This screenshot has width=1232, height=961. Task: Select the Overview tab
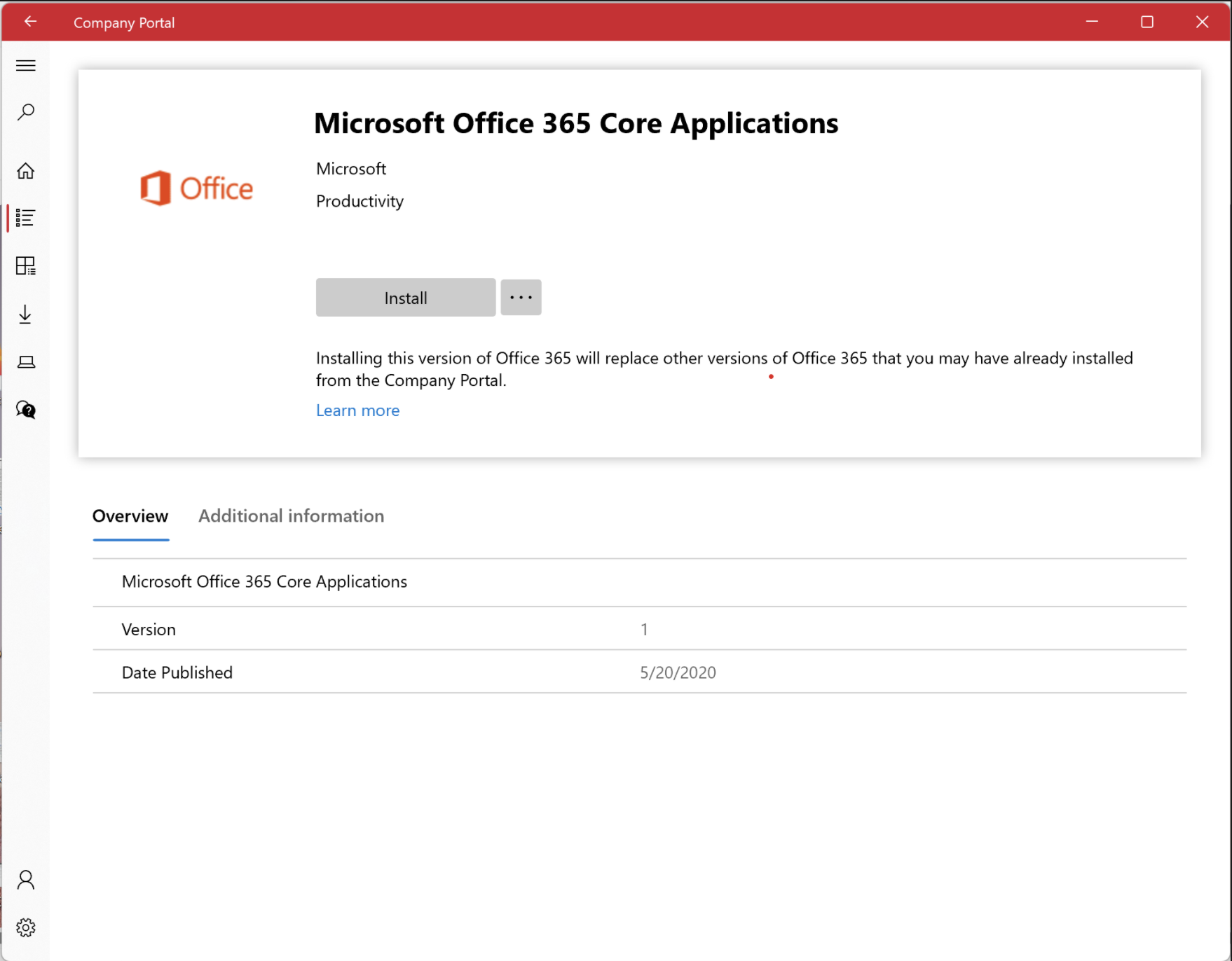point(130,516)
